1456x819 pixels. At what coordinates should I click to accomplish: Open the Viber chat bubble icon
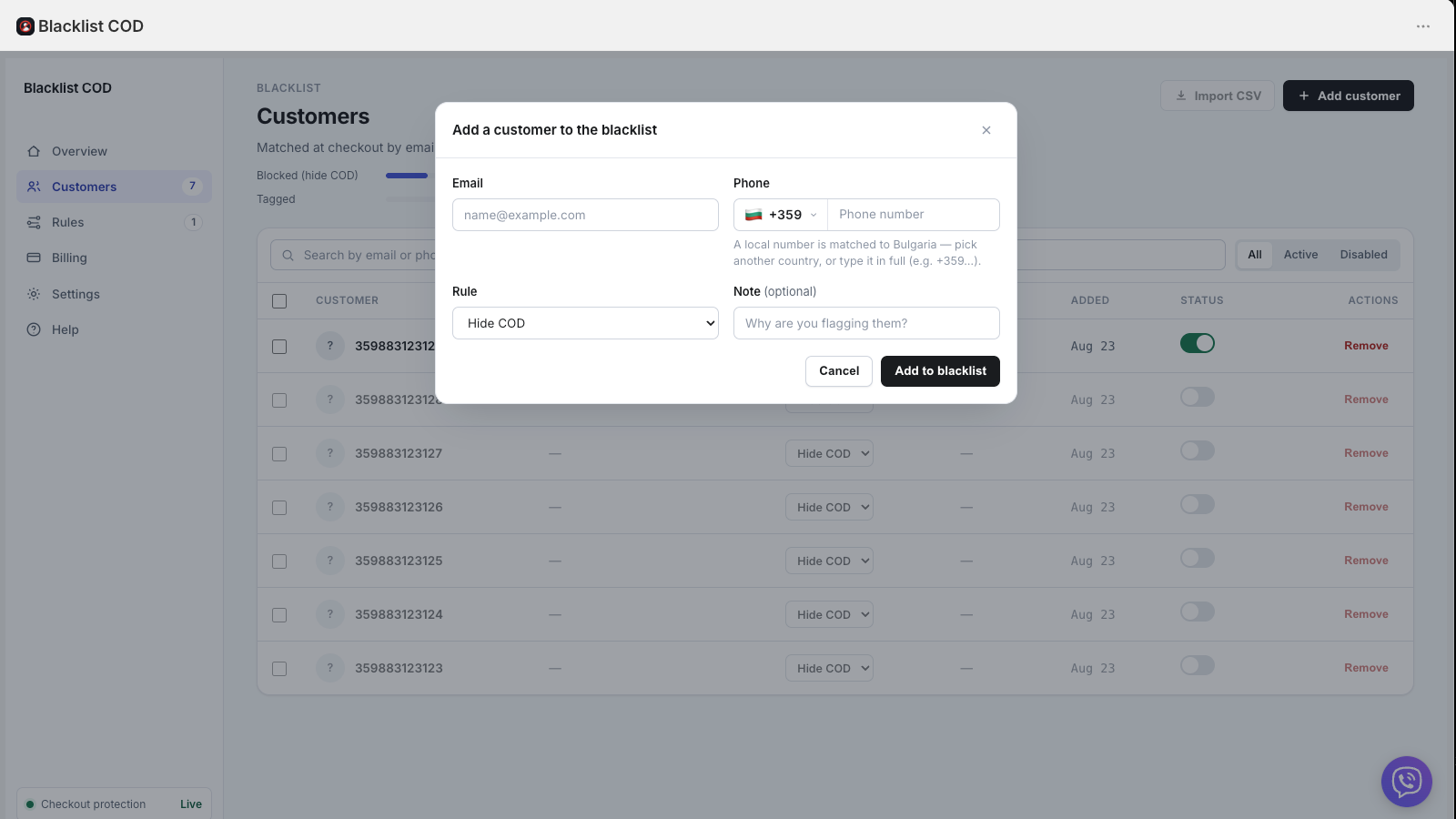pyautogui.click(x=1407, y=782)
